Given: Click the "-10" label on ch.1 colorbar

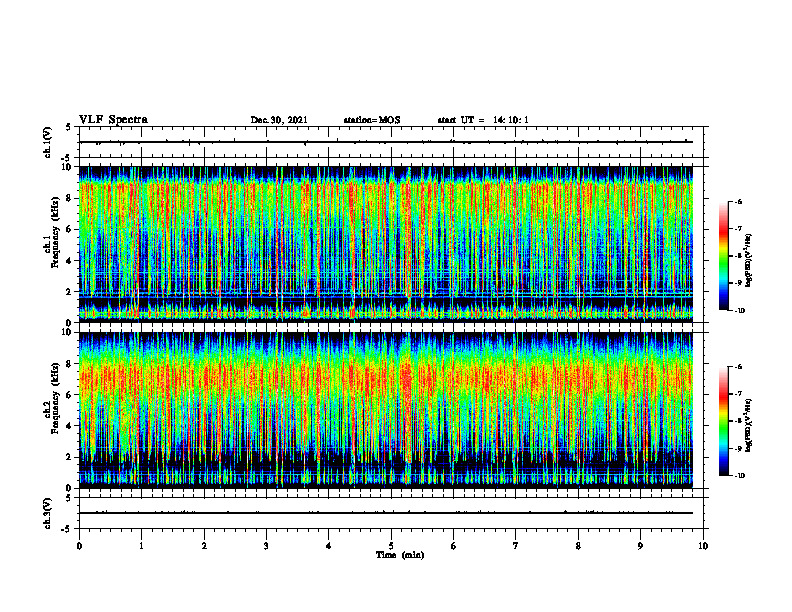Looking at the screenshot, I should click(x=739, y=311).
